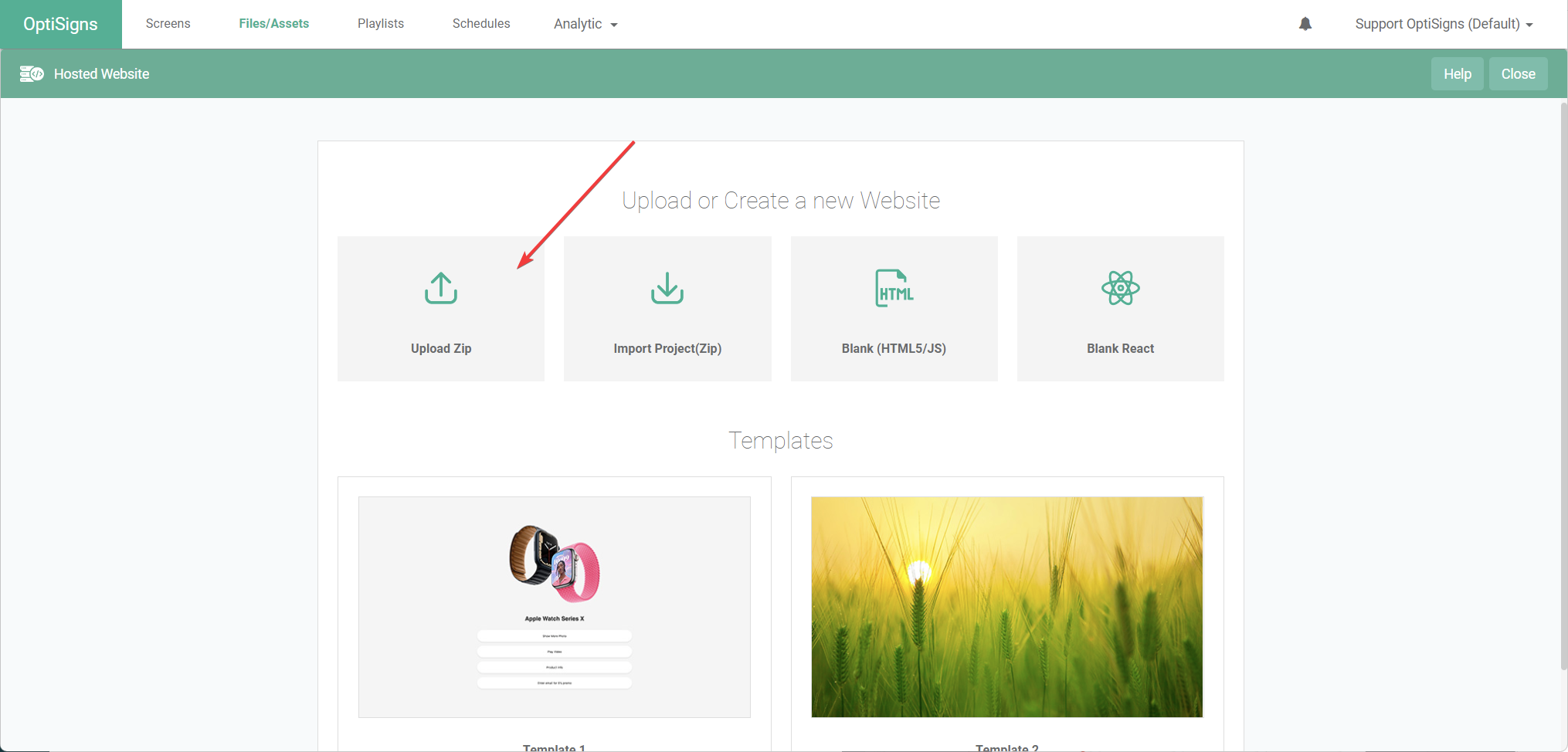Open the Playlists page
This screenshot has height=752, width=1568.
380,24
